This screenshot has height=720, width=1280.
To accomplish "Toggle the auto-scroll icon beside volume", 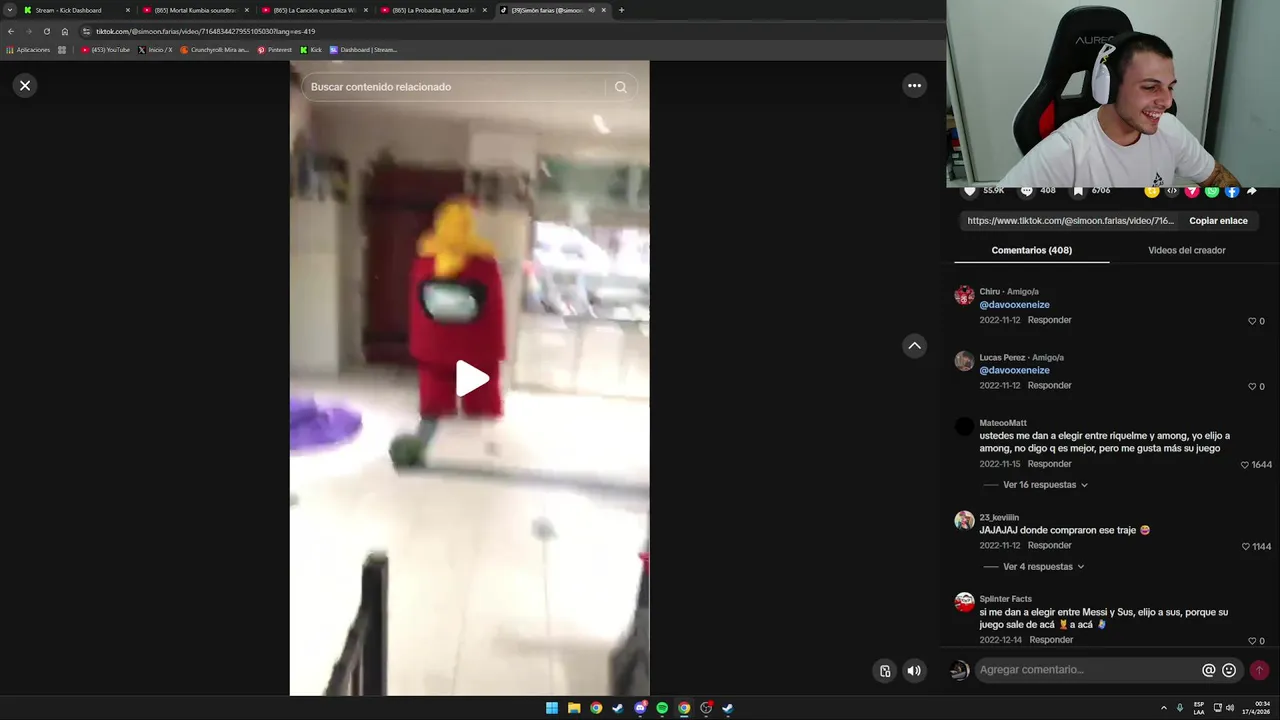I will click(x=885, y=671).
